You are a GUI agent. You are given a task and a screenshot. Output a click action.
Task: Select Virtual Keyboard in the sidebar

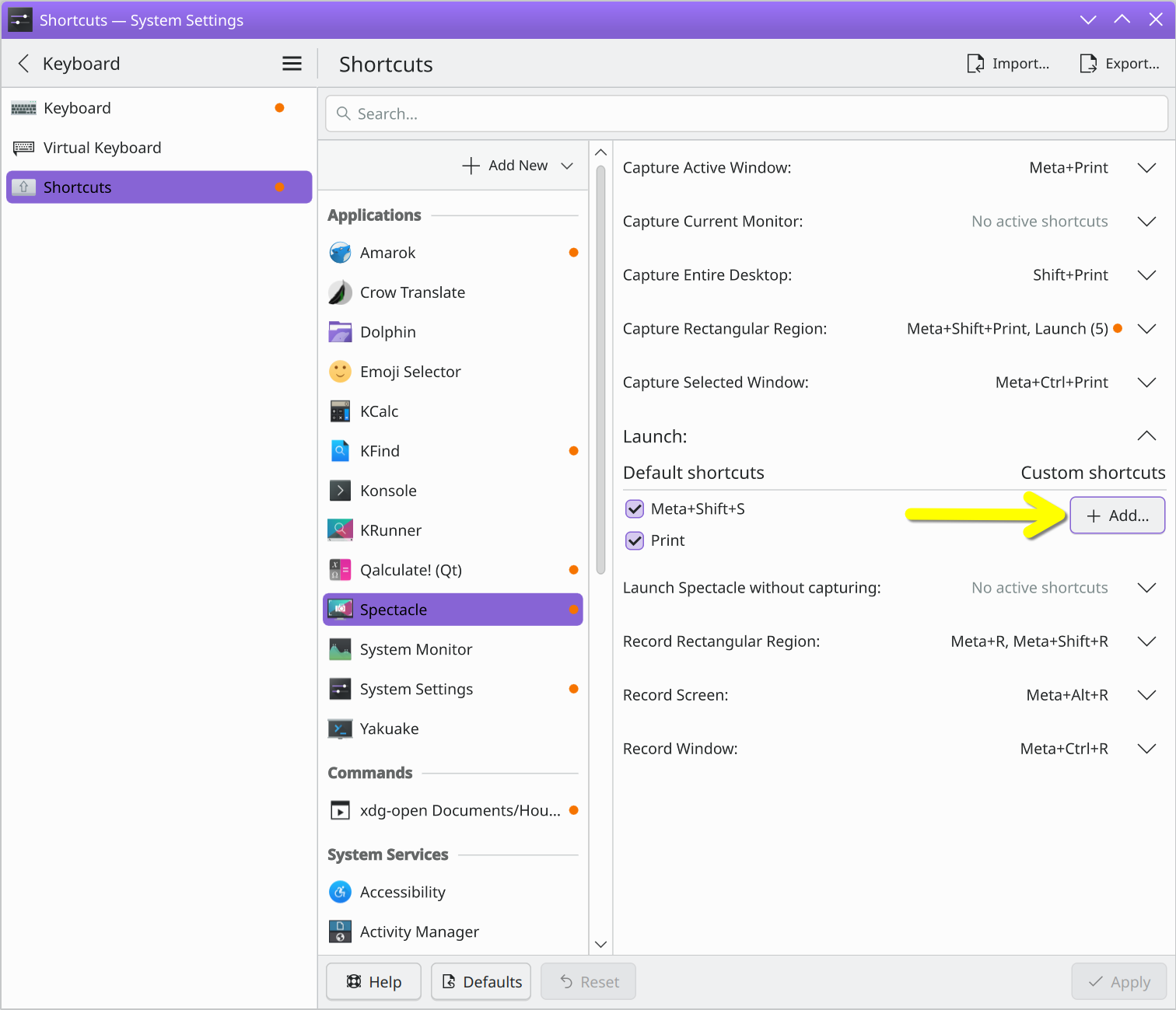[159, 148]
